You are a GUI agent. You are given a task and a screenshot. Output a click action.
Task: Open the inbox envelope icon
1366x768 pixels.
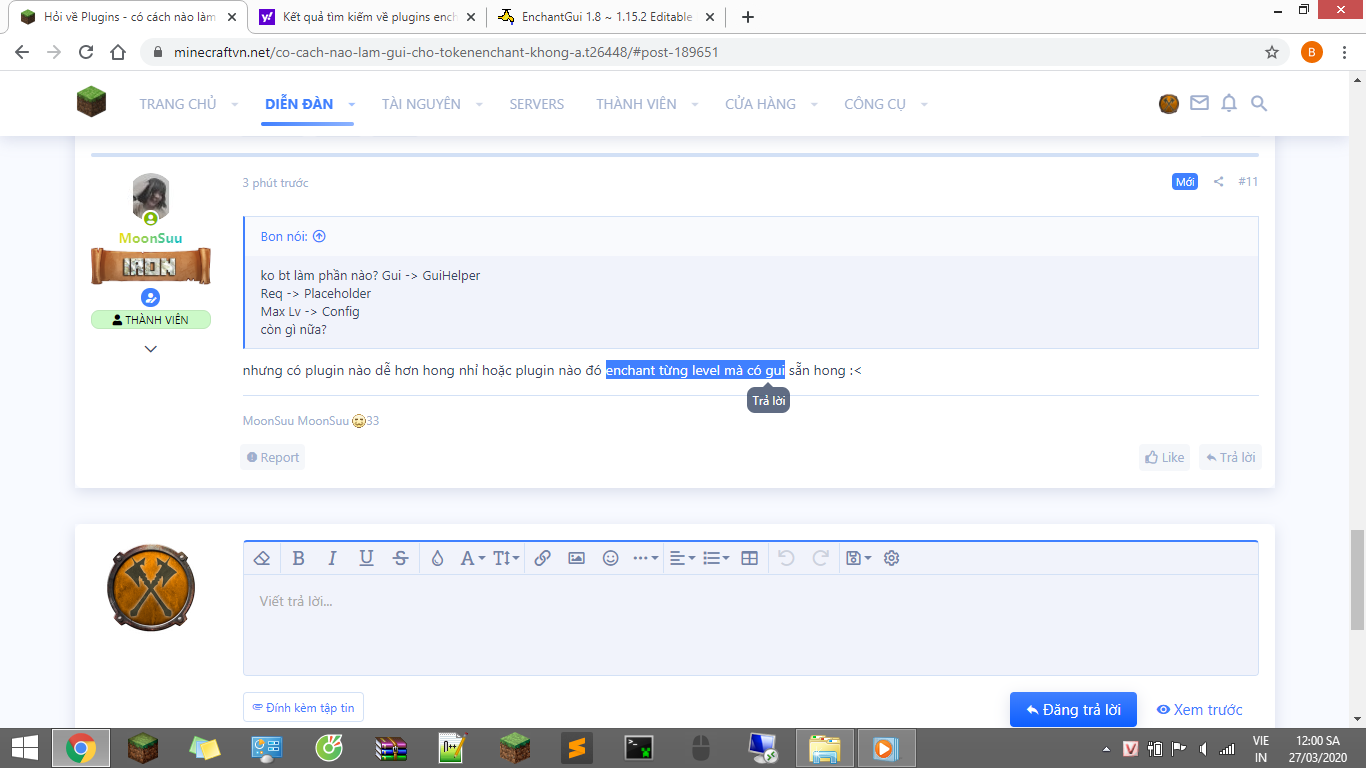click(x=1199, y=103)
